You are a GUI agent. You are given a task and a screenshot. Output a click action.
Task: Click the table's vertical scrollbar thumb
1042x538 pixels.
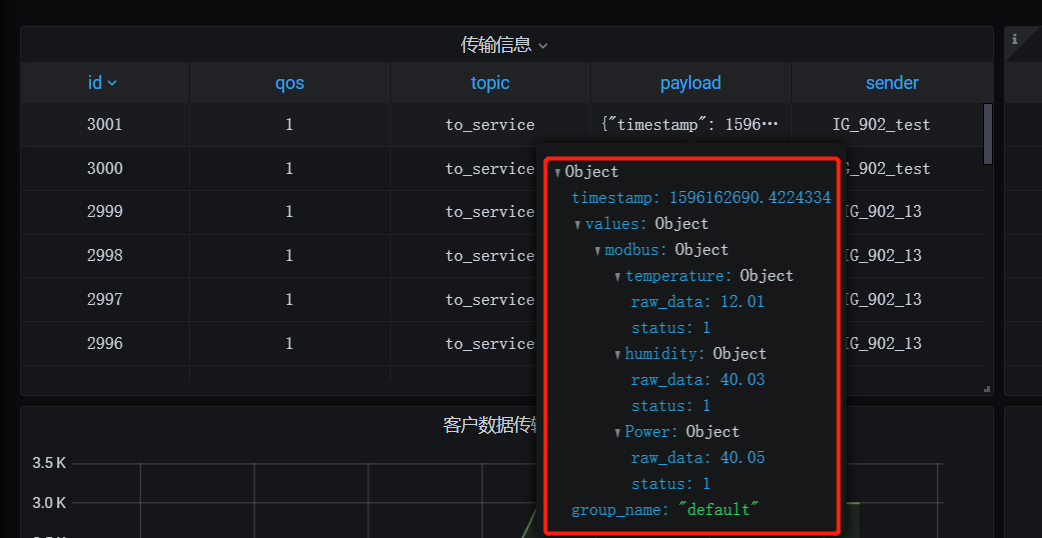coord(988,133)
